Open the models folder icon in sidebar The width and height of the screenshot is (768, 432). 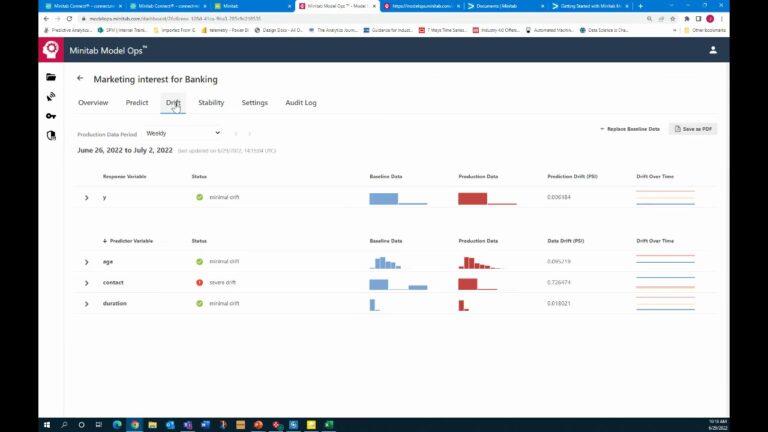point(51,77)
